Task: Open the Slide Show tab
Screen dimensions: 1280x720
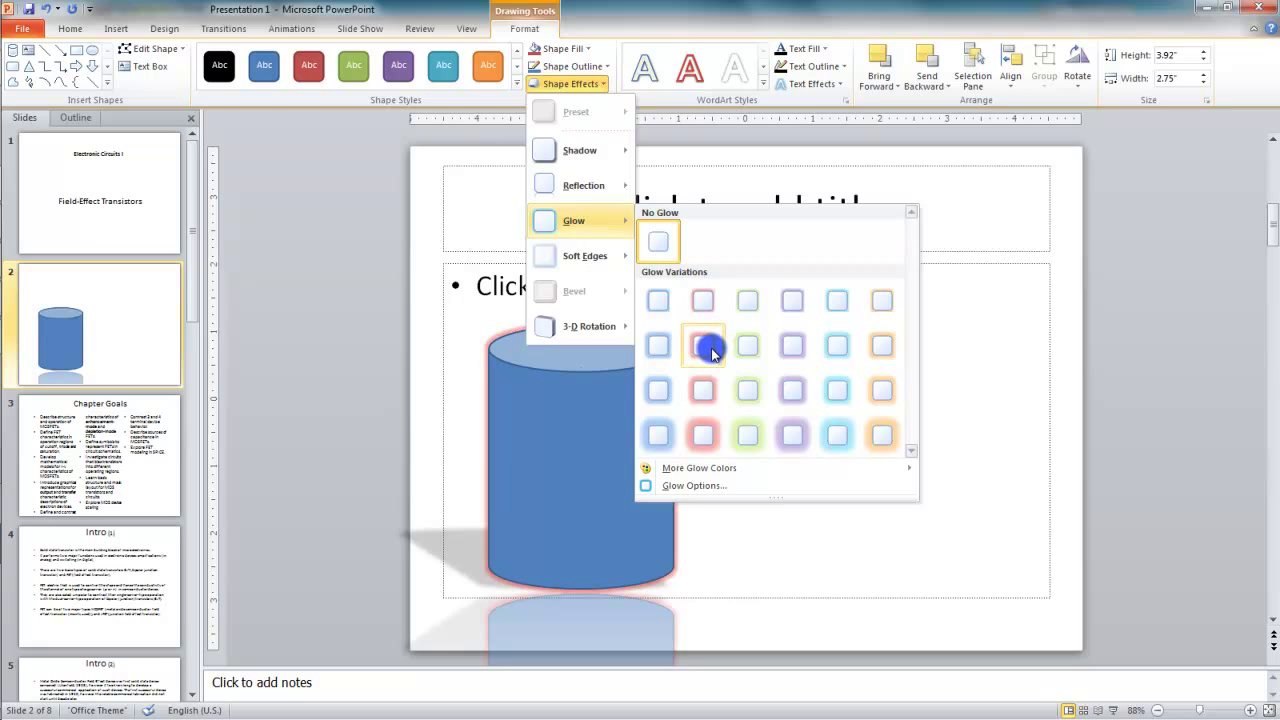Action: coord(360,29)
